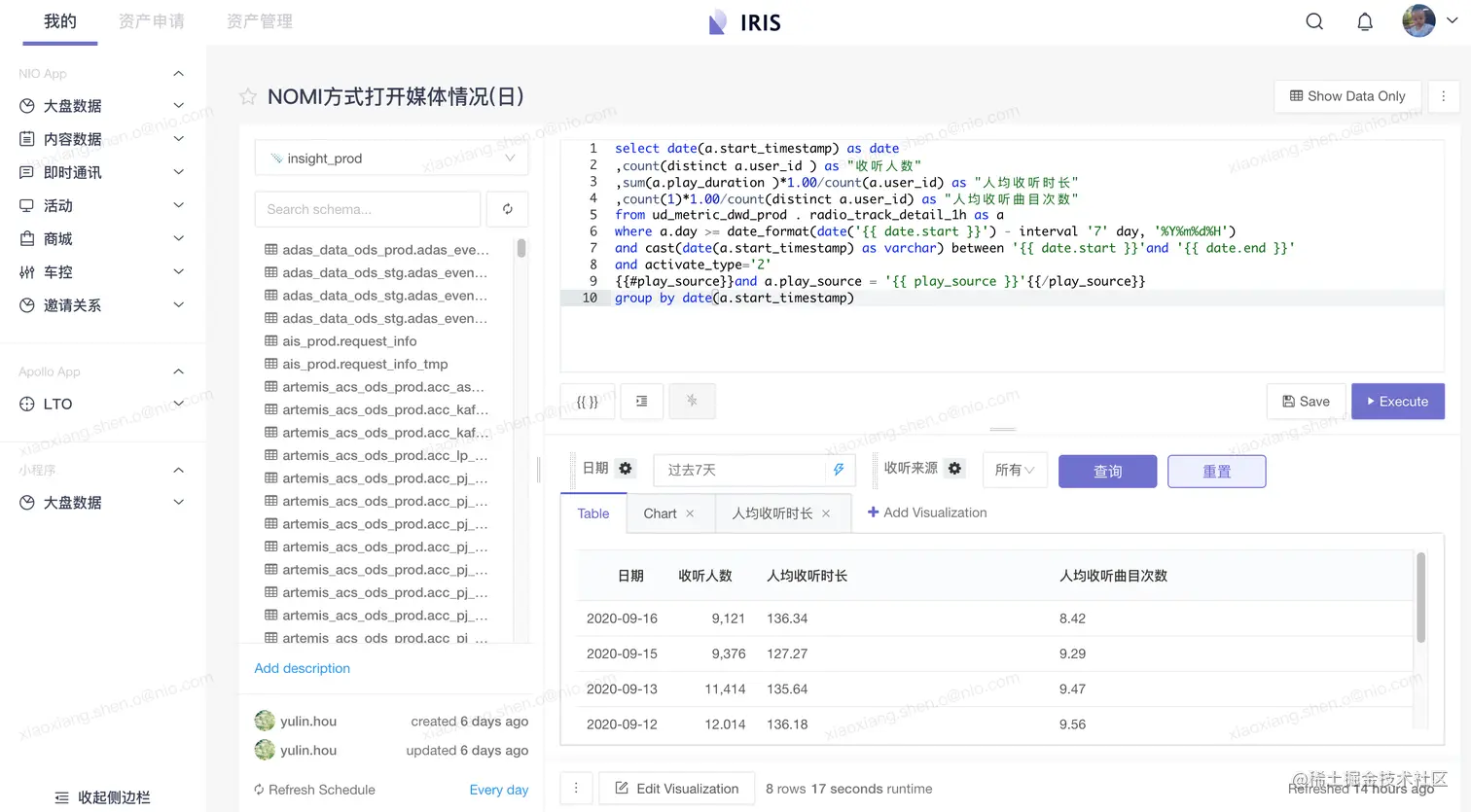Open the three-dot menu beside Edit Visualization
Image resolution: width=1471 pixels, height=812 pixels.
(576, 789)
